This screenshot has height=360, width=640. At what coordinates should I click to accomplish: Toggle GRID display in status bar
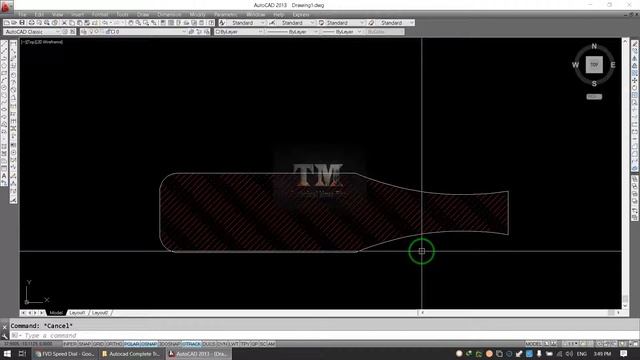pyautogui.click(x=99, y=344)
